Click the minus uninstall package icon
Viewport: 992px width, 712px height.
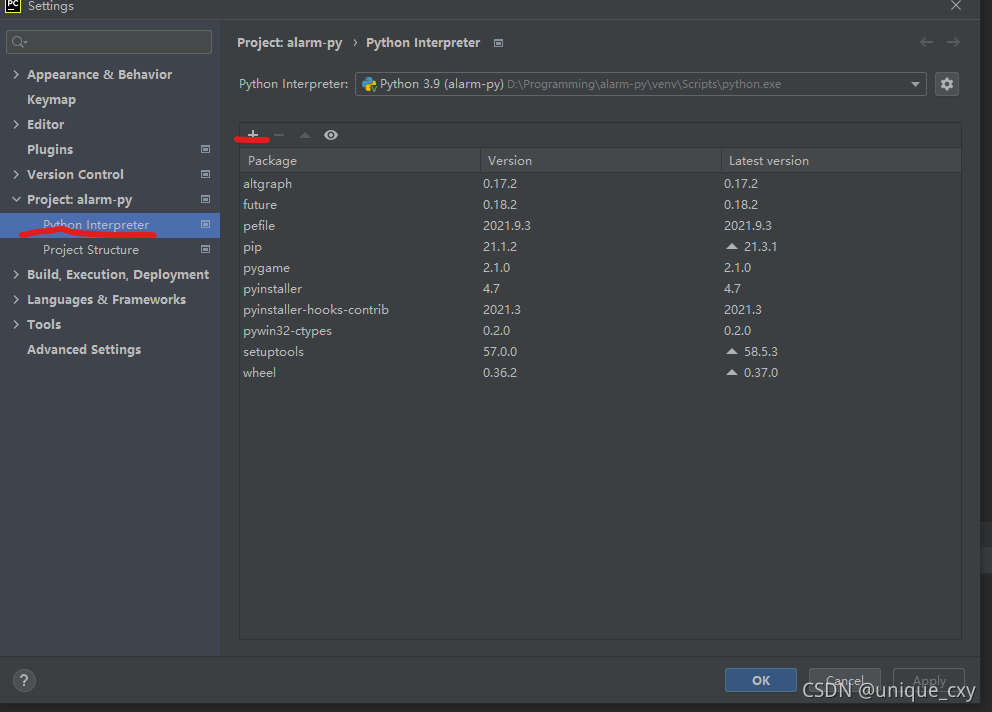click(x=279, y=135)
